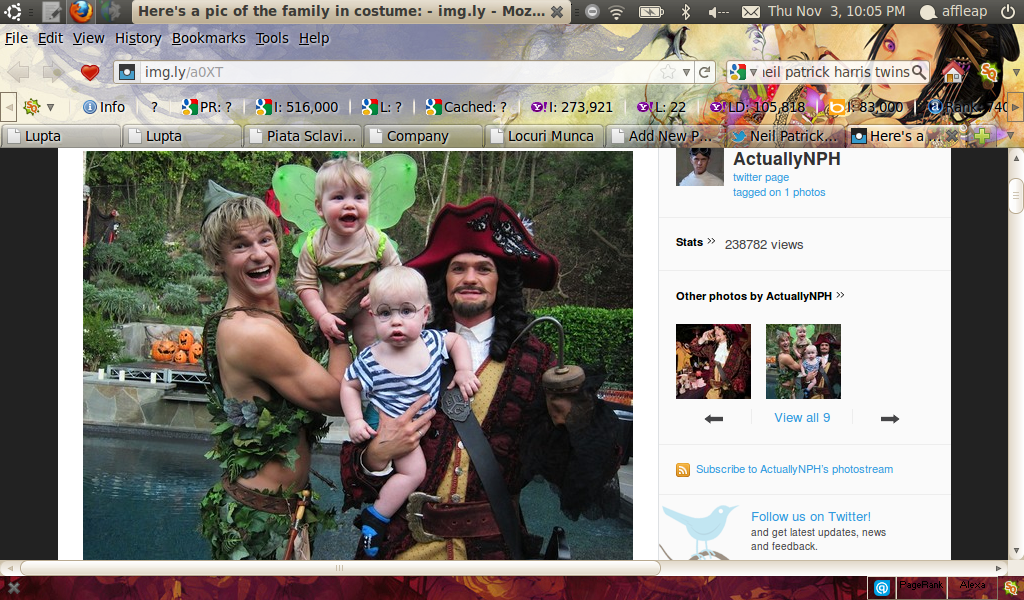Open the battery indicator menu
Screen dimensions: 1024x600
650,11
